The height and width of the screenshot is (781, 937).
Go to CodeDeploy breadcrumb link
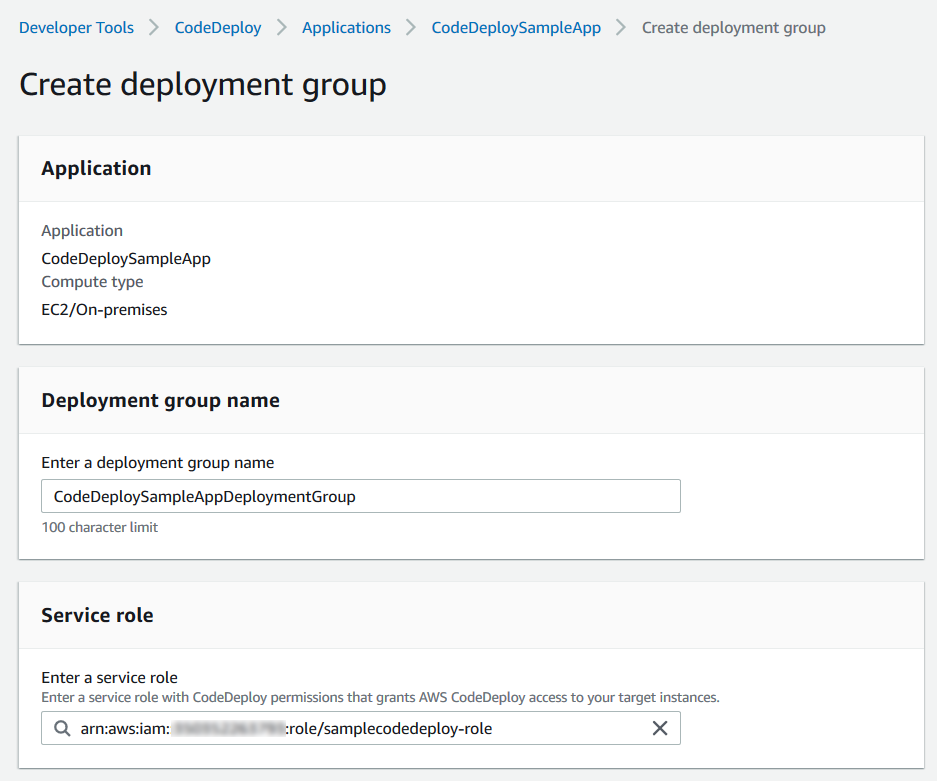tap(218, 27)
